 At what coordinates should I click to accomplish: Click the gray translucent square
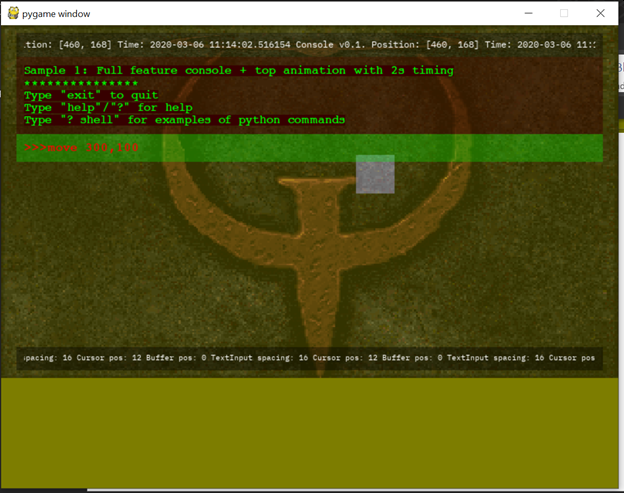point(375,174)
